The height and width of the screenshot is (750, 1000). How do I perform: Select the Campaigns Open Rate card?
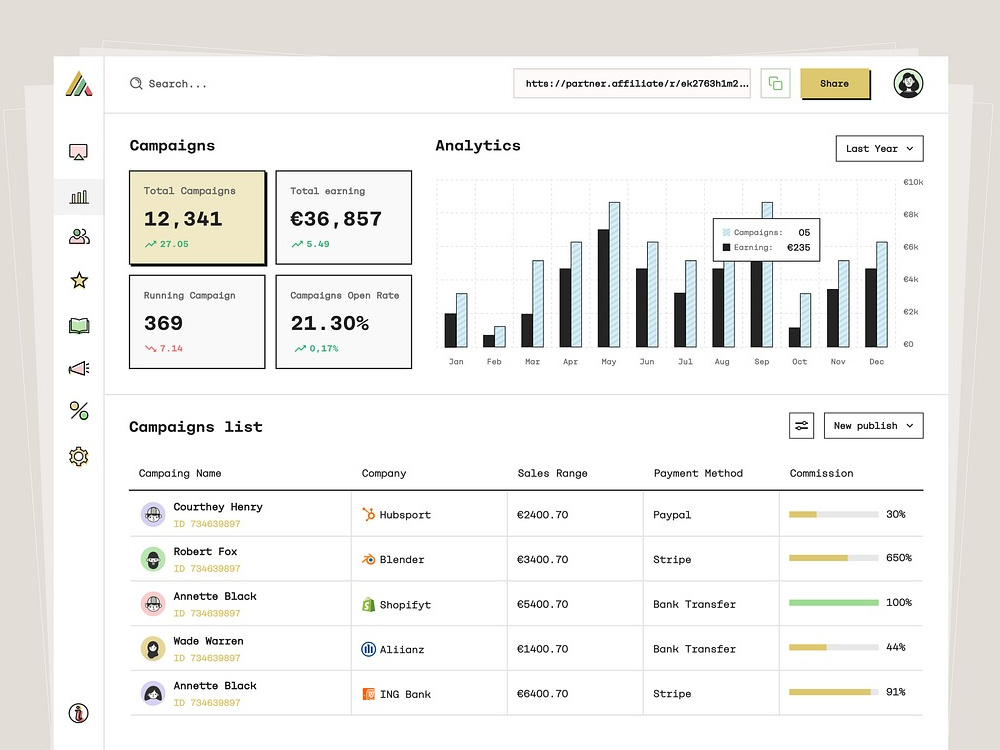point(344,321)
